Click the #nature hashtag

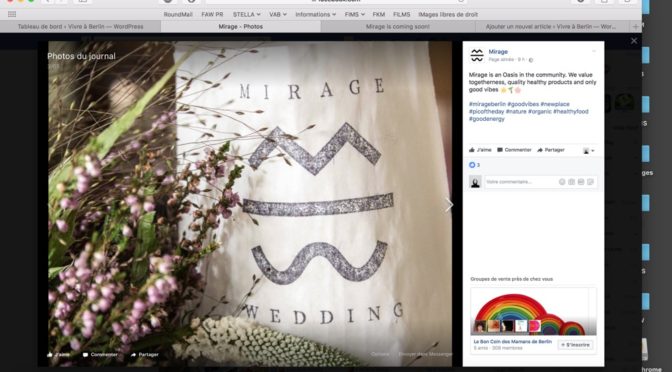516,111
